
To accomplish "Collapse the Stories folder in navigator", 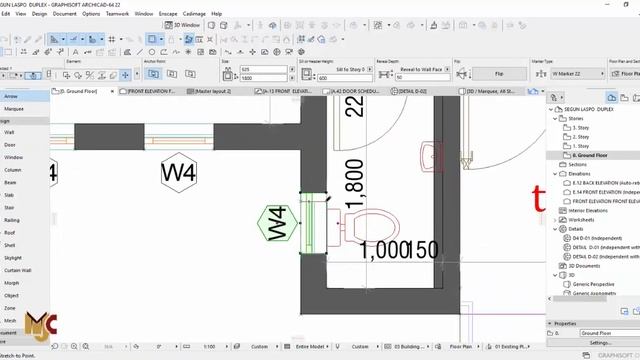I will (x=555, y=119).
